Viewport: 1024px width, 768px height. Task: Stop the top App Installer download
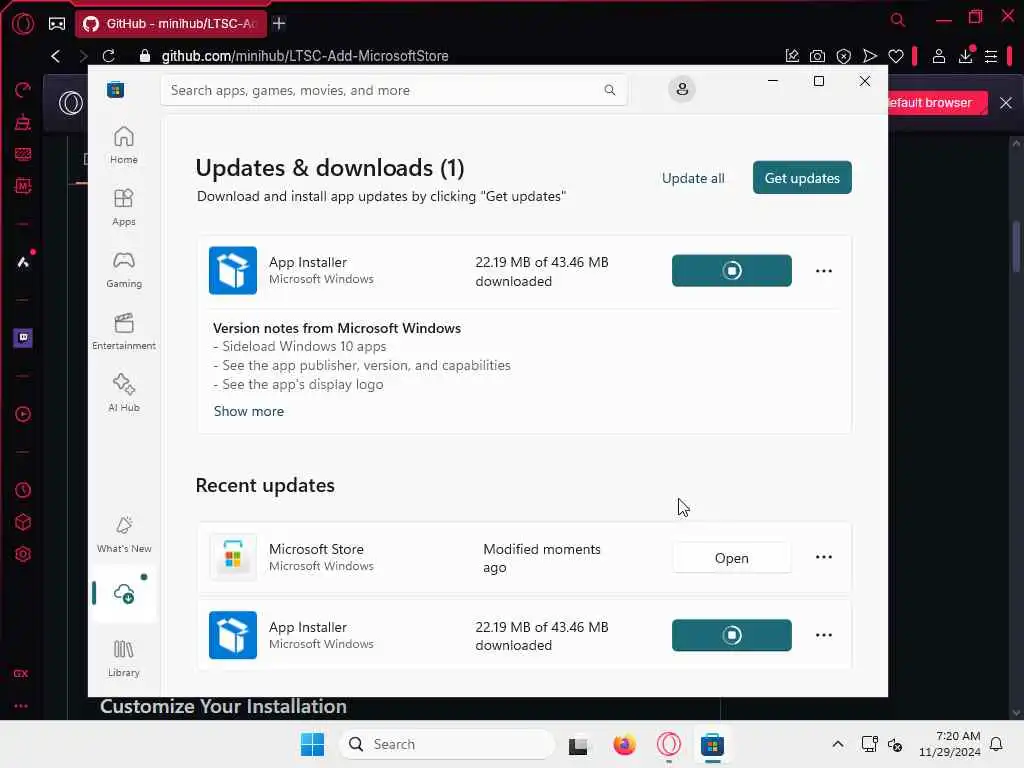tap(731, 270)
